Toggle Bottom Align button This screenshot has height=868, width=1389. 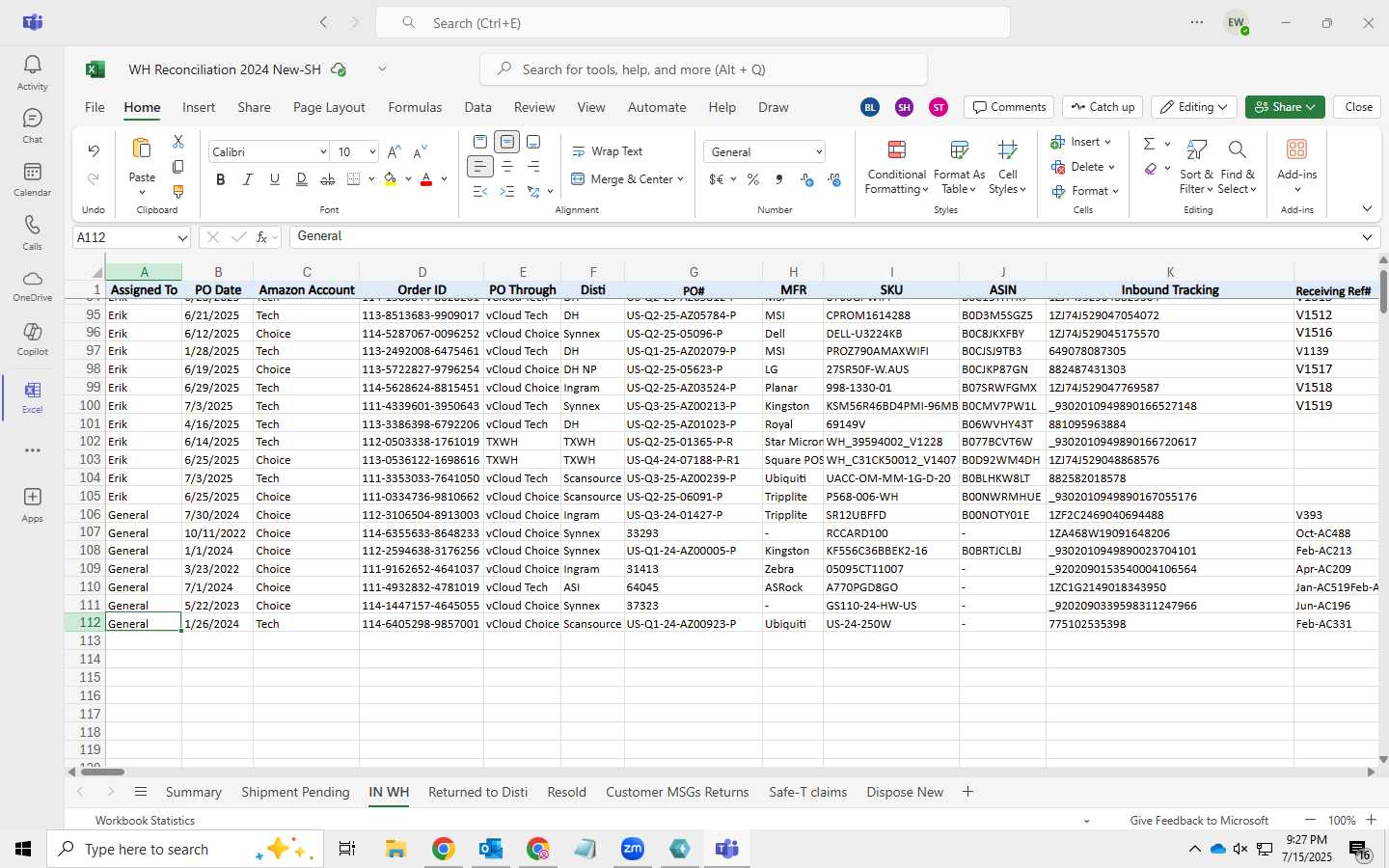[x=533, y=142]
